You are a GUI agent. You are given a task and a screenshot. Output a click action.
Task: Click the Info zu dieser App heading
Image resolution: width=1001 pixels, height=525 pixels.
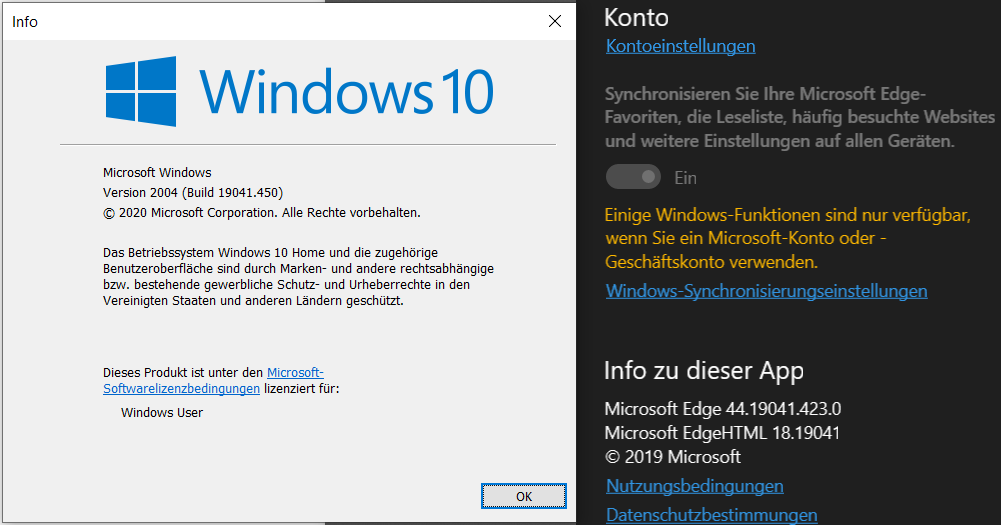click(x=704, y=371)
